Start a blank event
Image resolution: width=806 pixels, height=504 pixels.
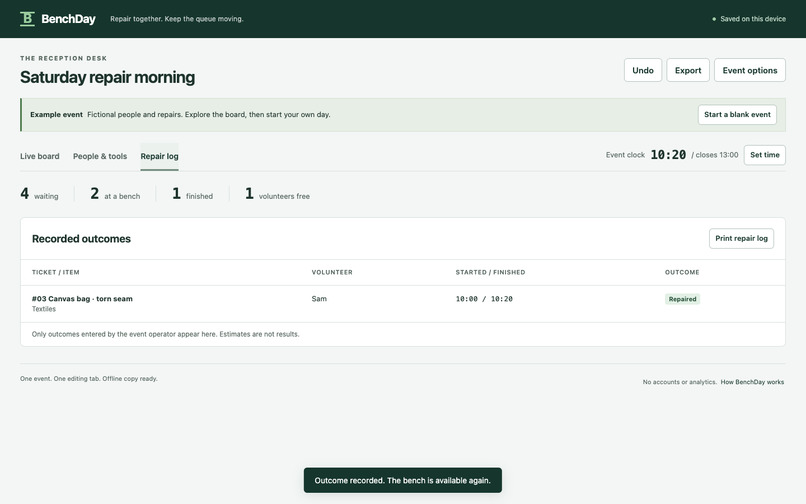(x=737, y=114)
